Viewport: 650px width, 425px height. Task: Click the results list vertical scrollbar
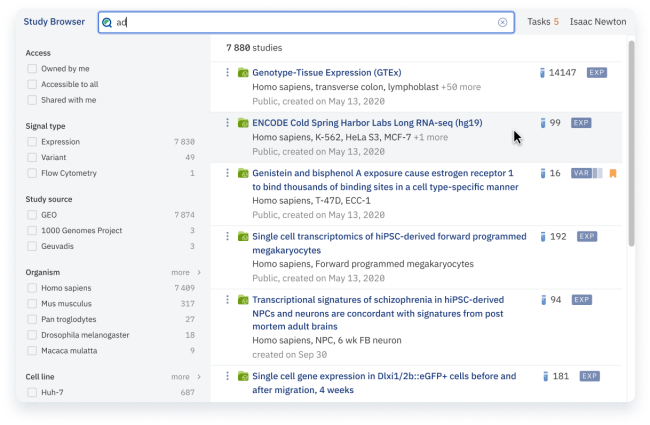631,140
